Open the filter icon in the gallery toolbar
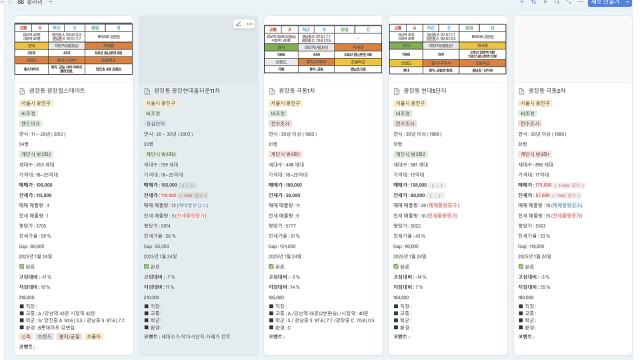 click(522, 2)
